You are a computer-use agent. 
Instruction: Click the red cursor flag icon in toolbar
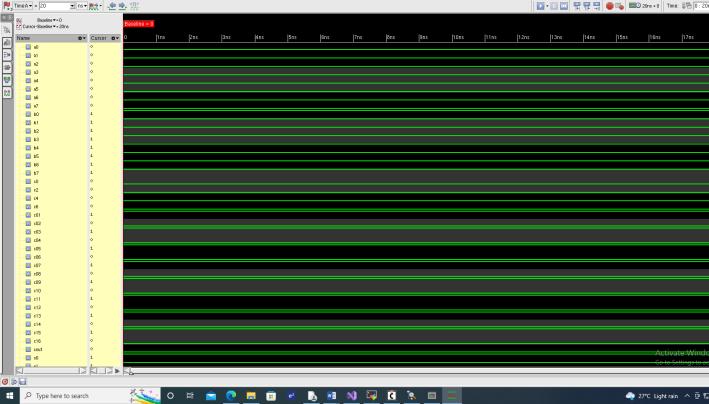7,6
